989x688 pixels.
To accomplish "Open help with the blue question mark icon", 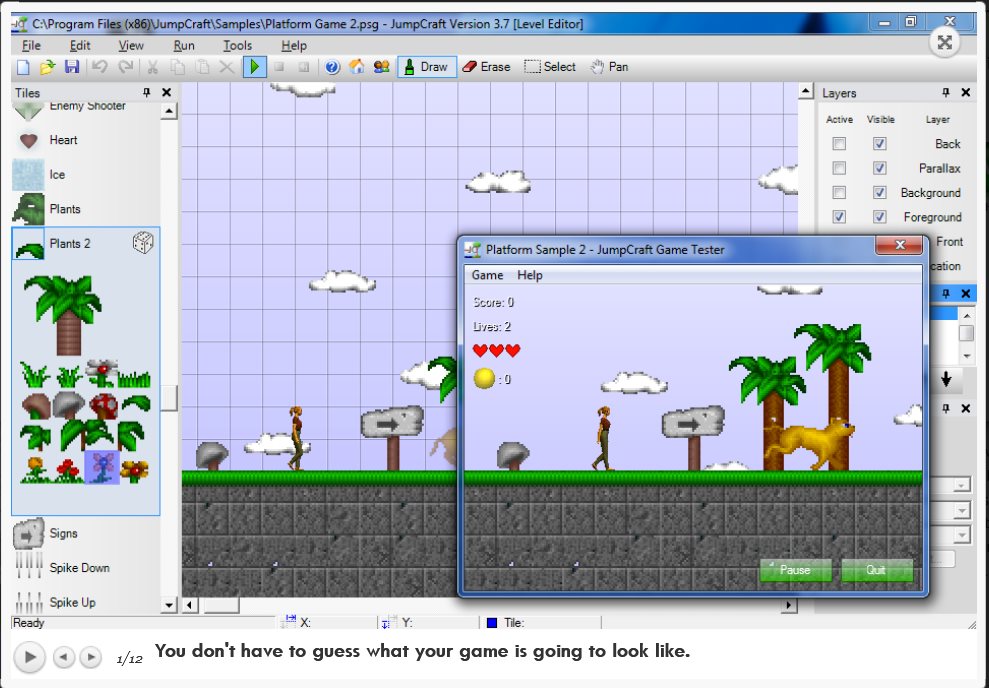I will tap(332, 67).
